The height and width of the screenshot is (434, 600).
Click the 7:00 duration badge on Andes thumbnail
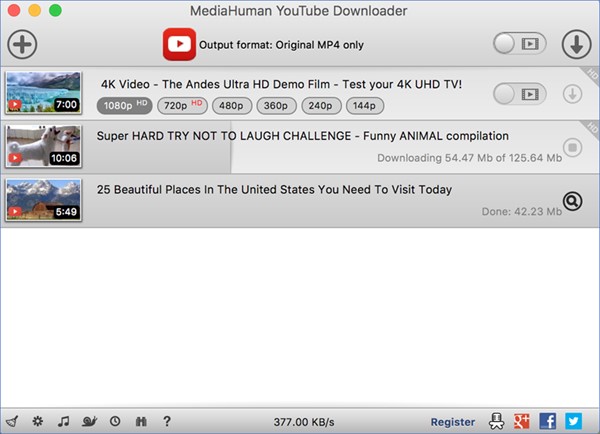(x=67, y=104)
